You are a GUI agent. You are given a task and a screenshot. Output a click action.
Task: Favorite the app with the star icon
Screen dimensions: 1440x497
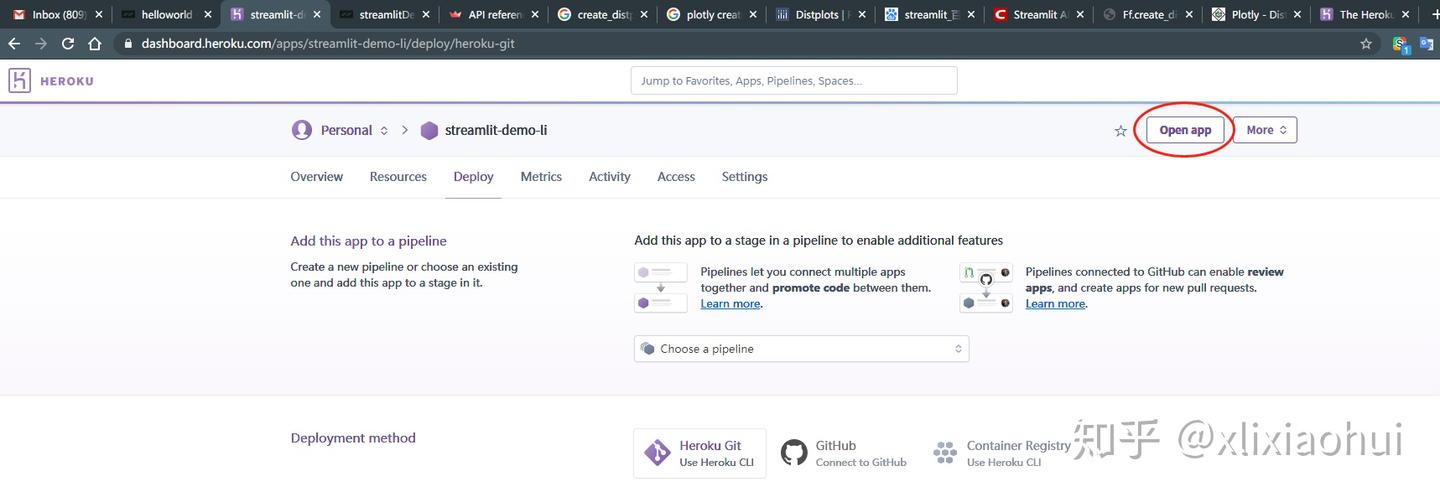1120,131
